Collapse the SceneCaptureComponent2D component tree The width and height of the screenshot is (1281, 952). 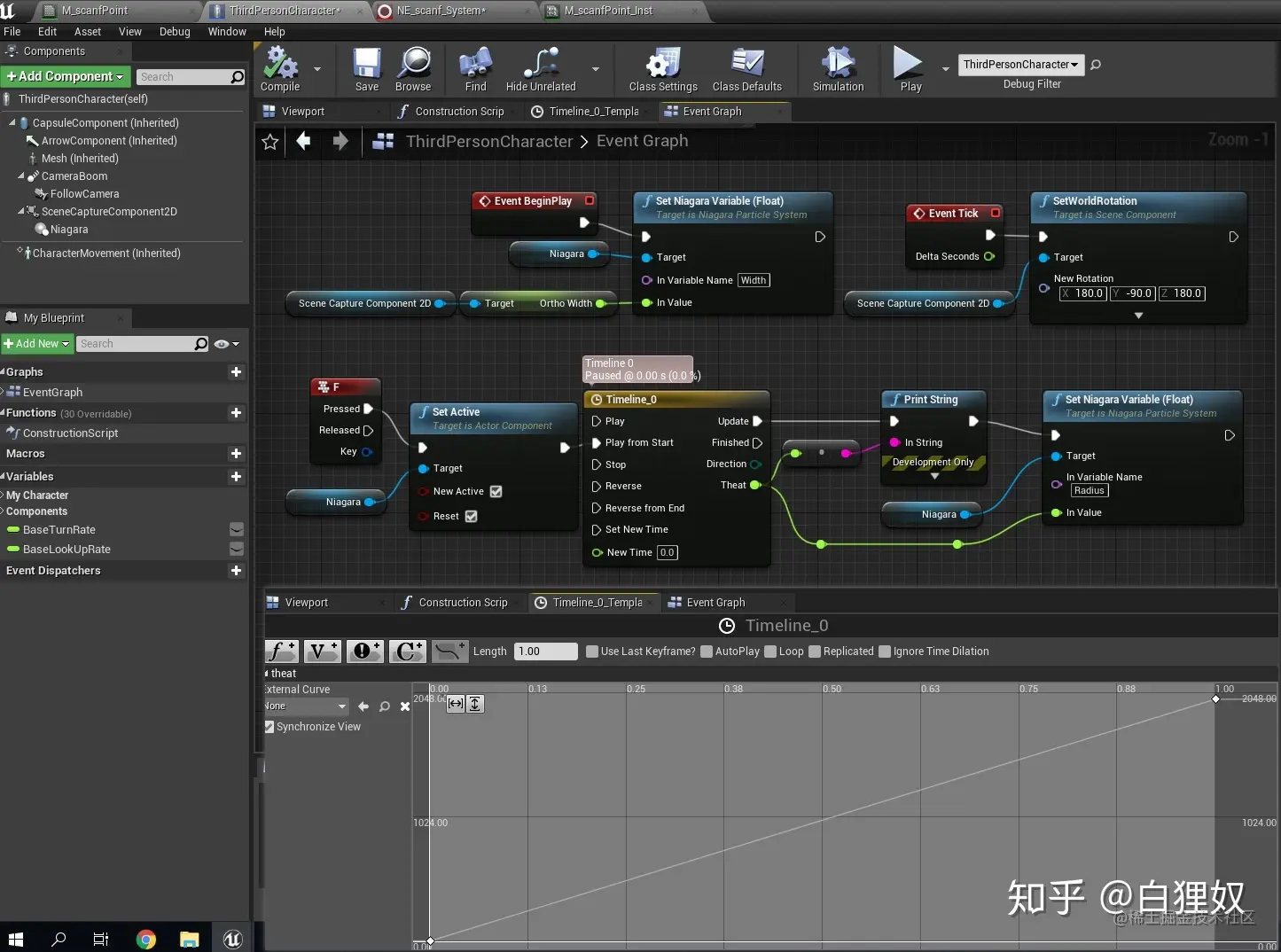point(21,212)
